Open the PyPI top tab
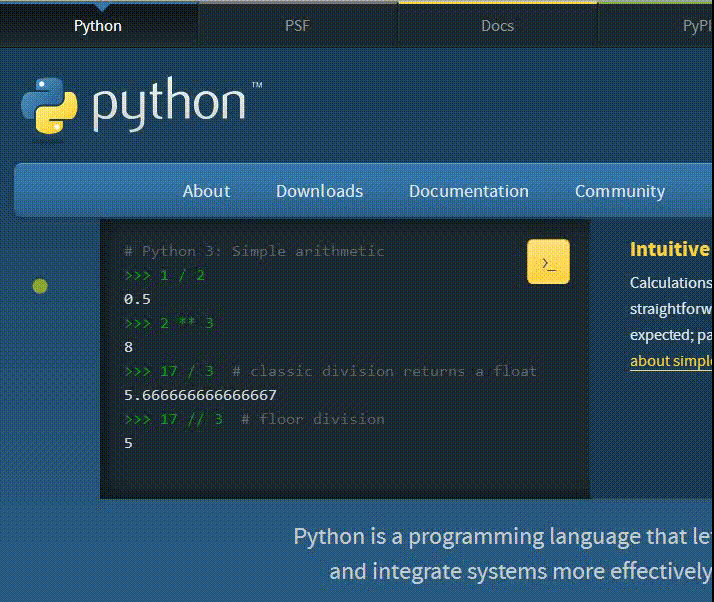The image size is (714, 602). pyautogui.click(x=656, y=26)
